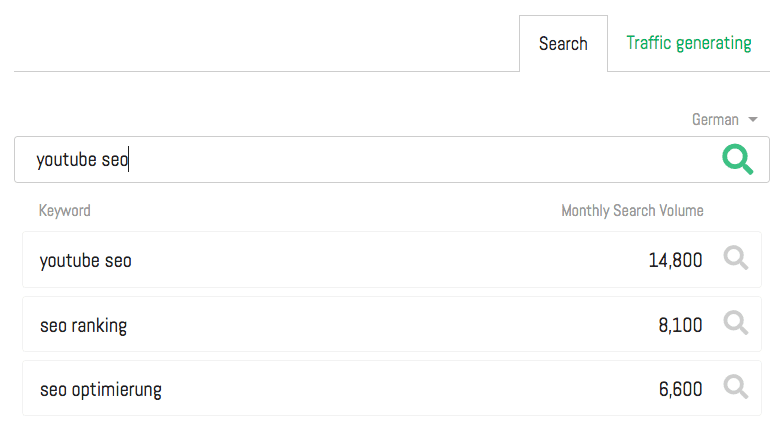Click the Monthly Search Volume header
The image size is (784, 423).
click(632, 211)
